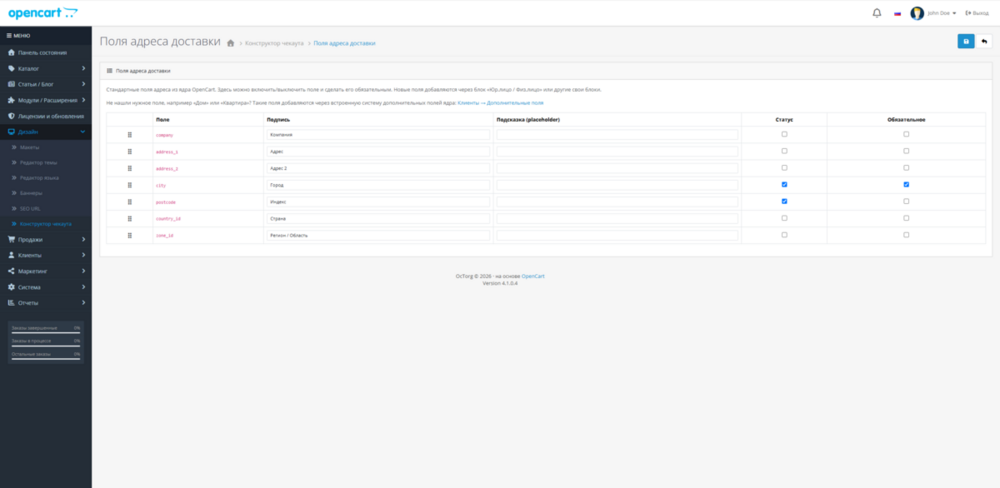Click the Подпись input for address_1
The width and height of the screenshot is (1000, 488).
click(x=378, y=151)
